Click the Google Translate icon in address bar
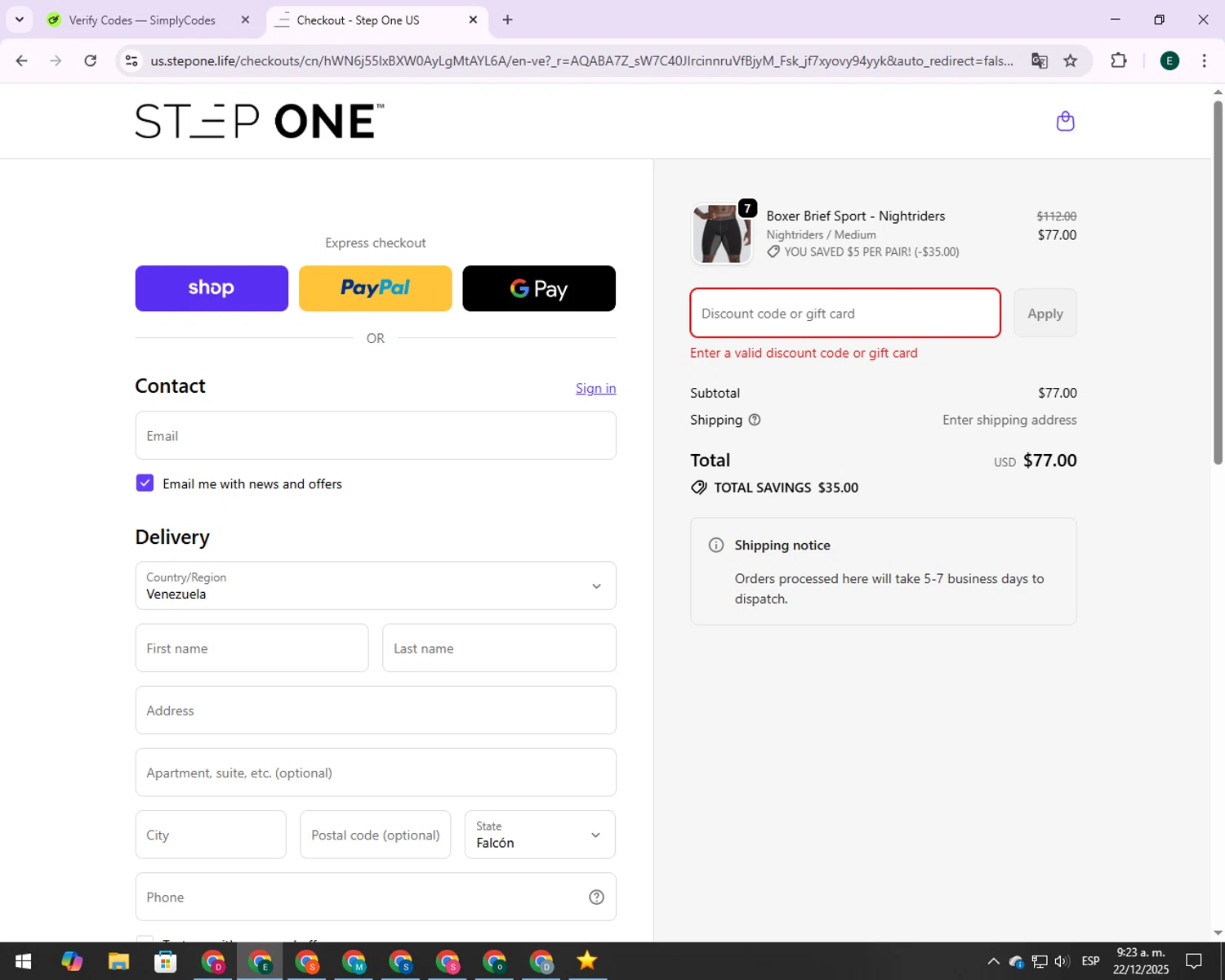Screen dimensions: 1225x980 click(1039, 60)
